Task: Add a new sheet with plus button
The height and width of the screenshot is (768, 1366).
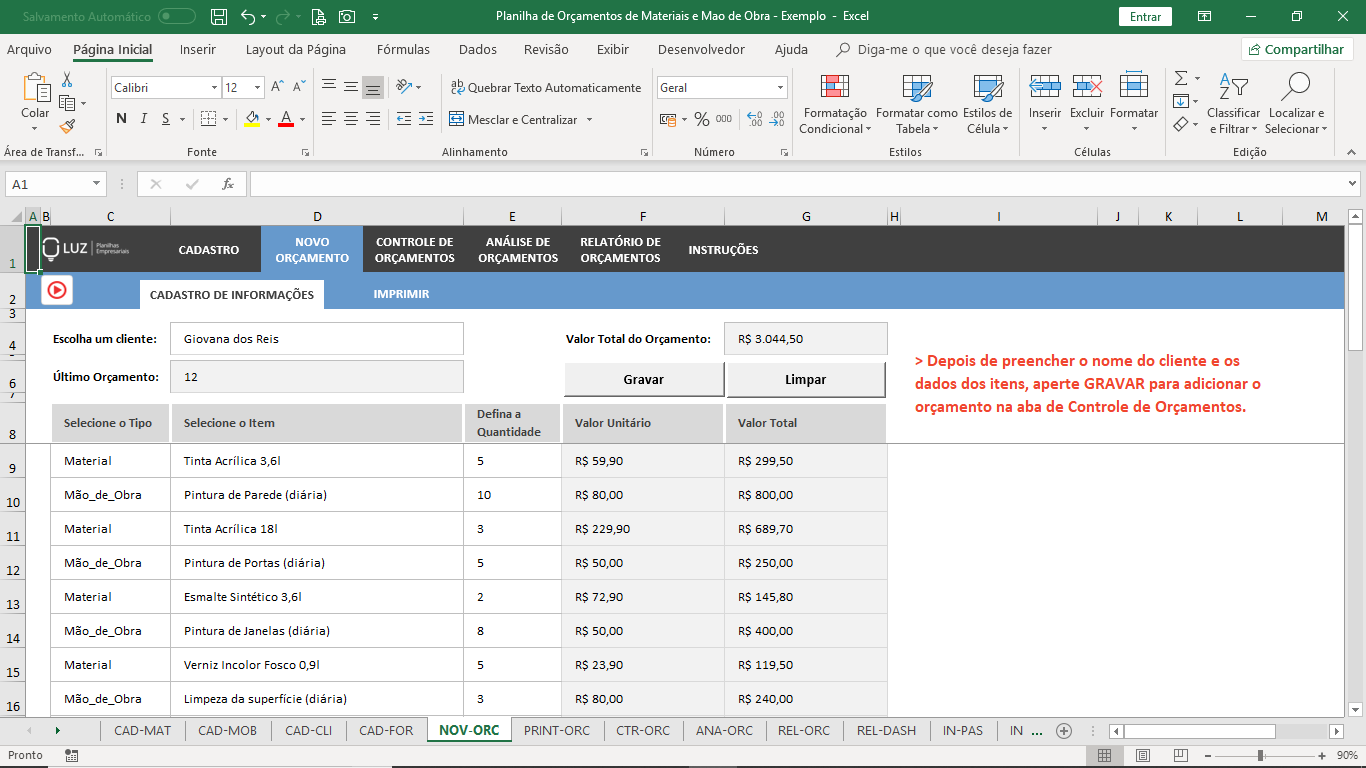Action: click(x=1064, y=731)
